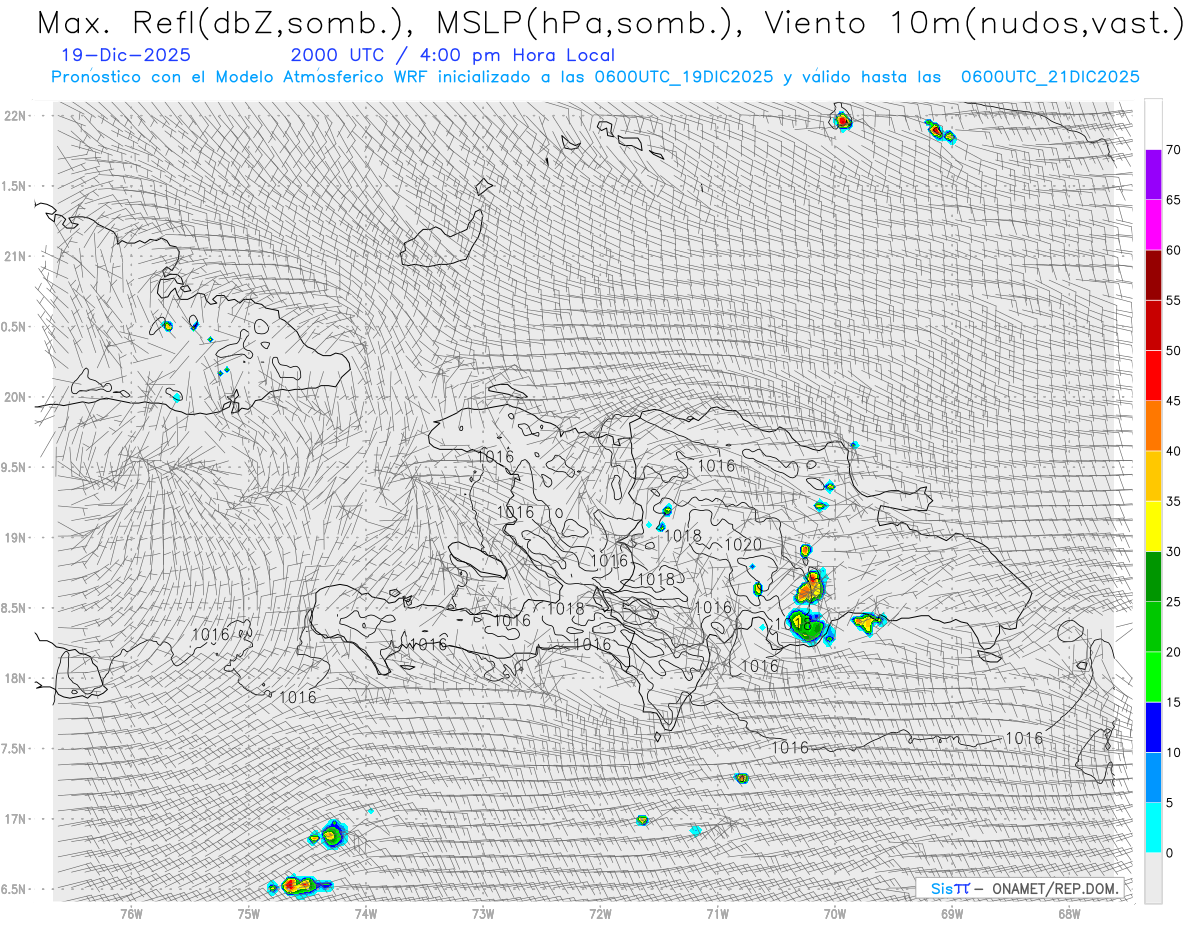Click the longitude axis label '71W'
Image resolution: width=1200 pixels, height=927 pixels.
[x=717, y=914]
